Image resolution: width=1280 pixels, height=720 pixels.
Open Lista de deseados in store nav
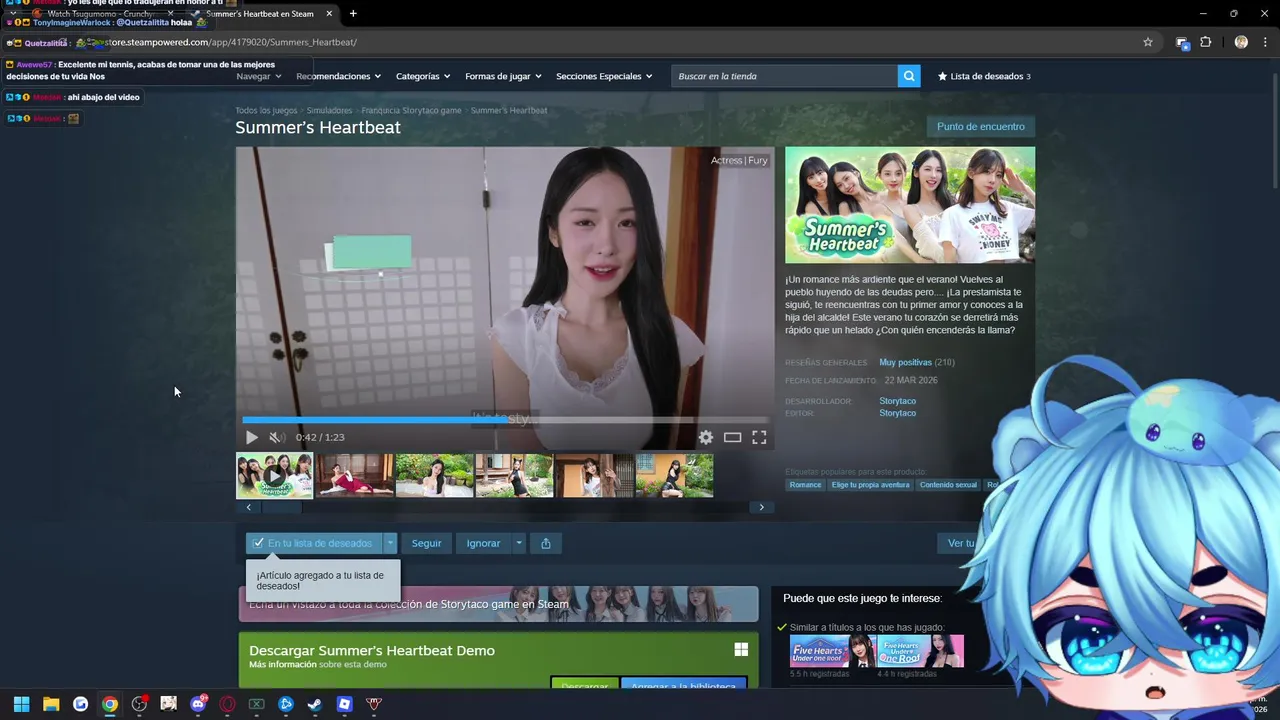pos(984,76)
